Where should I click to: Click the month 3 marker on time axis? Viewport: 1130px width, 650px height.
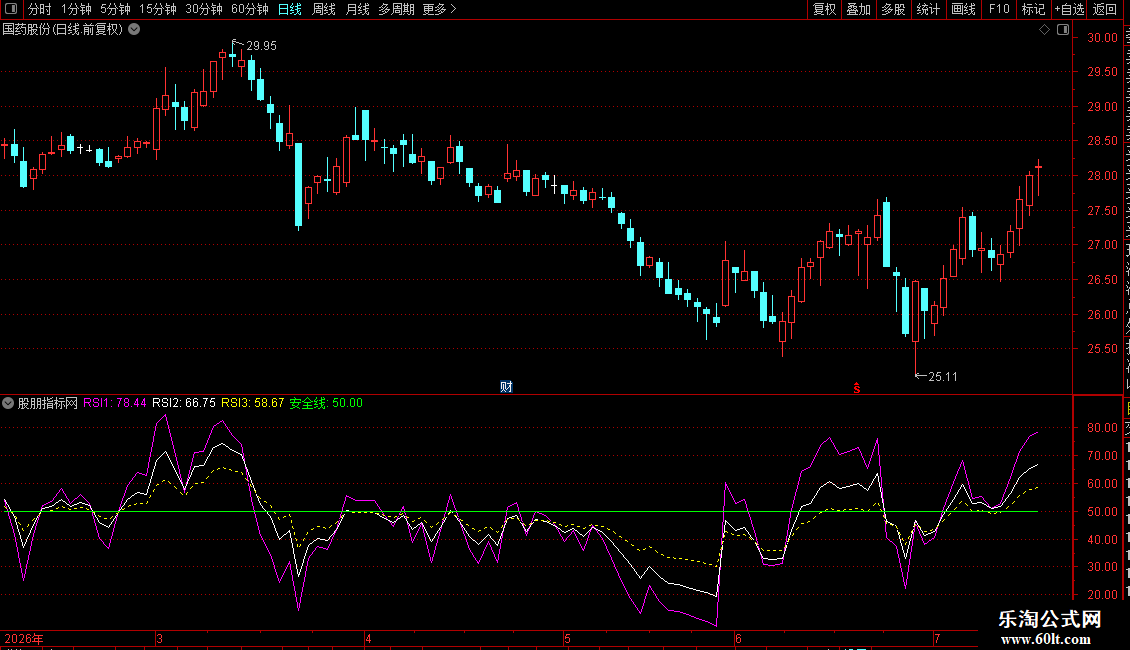point(159,638)
